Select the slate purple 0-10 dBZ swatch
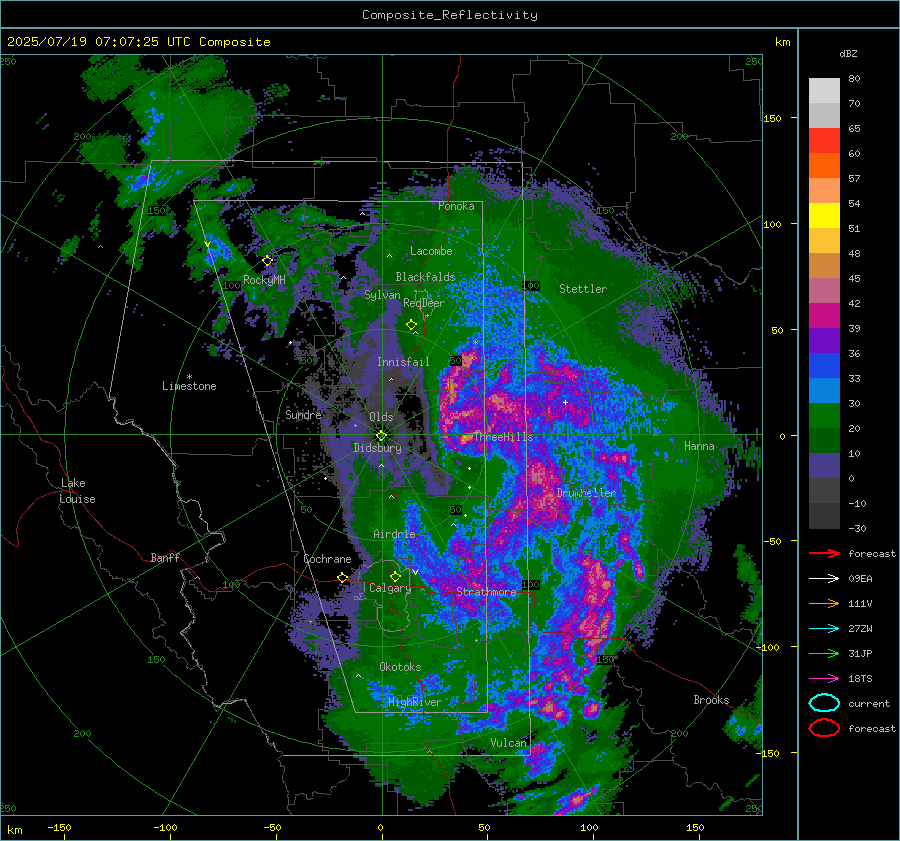The image size is (900, 841). pos(824,466)
